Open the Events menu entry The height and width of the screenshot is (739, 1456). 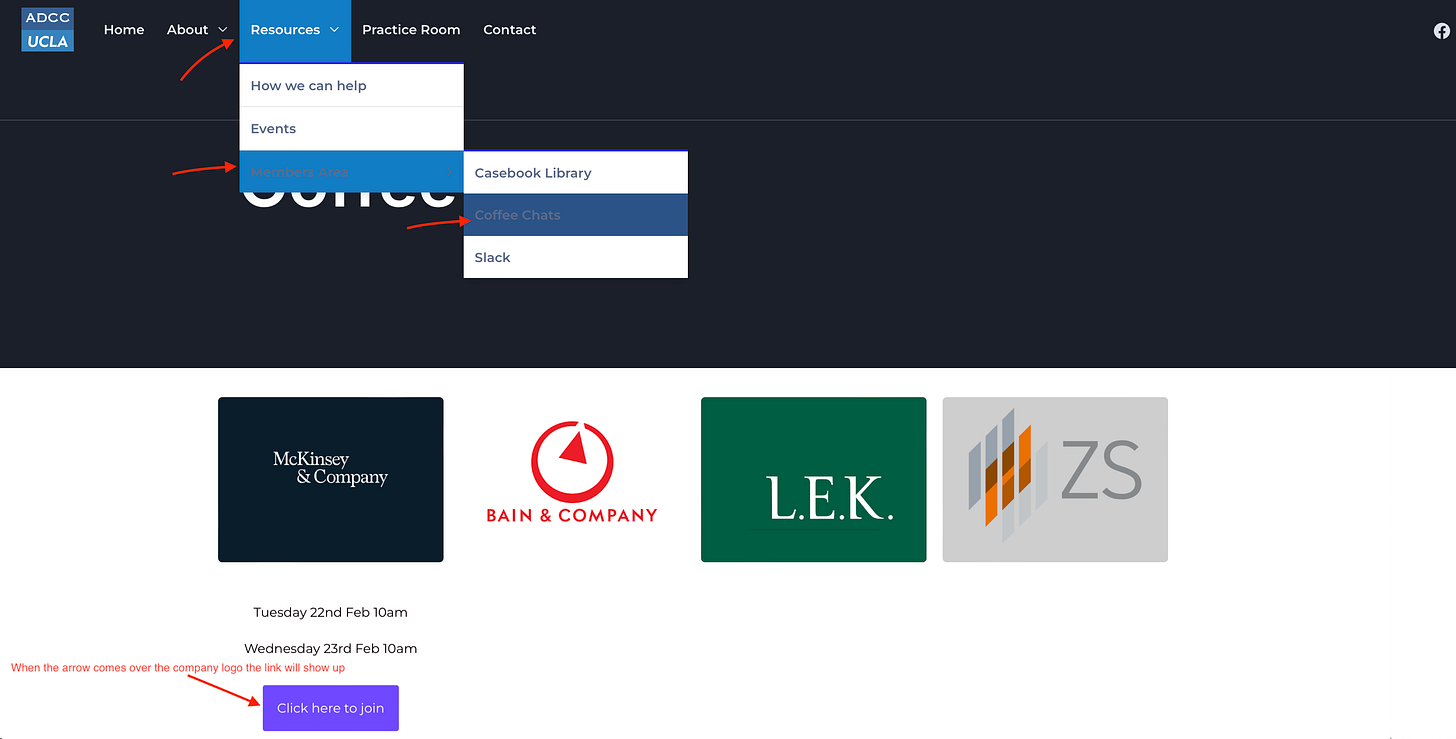click(x=351, y=129)
